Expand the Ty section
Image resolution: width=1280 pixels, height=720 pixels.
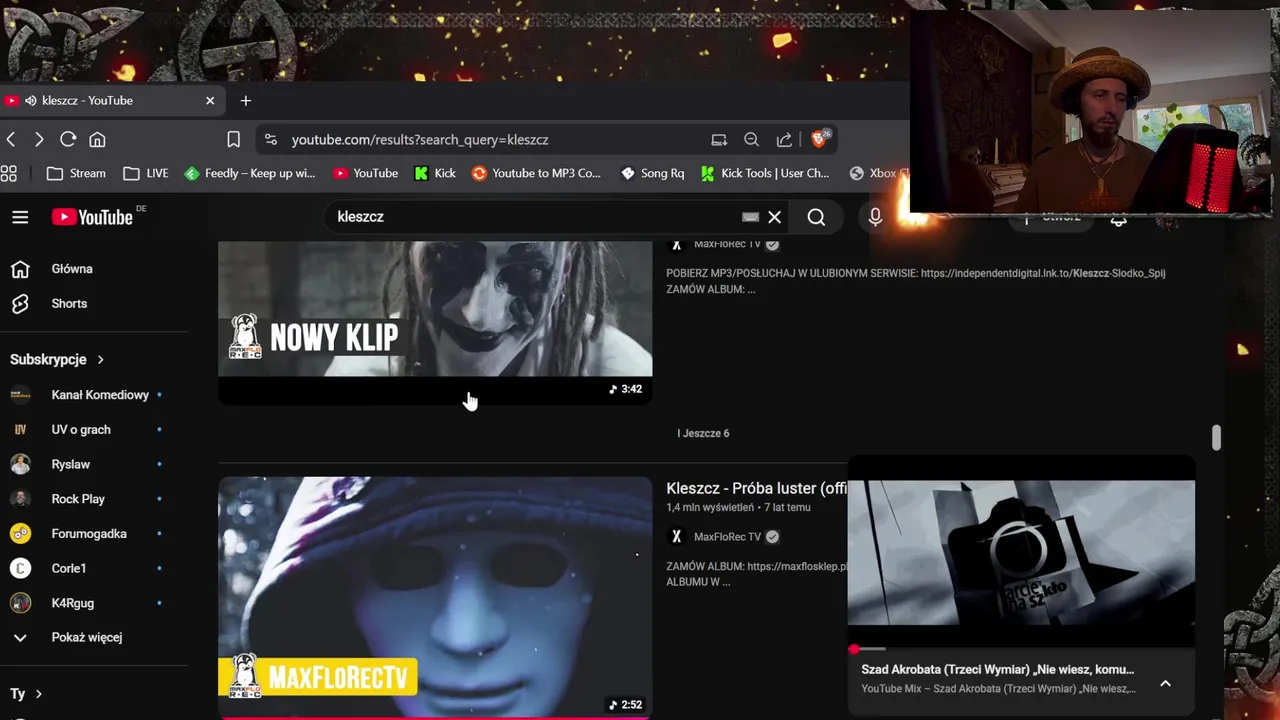click(26, 694)
